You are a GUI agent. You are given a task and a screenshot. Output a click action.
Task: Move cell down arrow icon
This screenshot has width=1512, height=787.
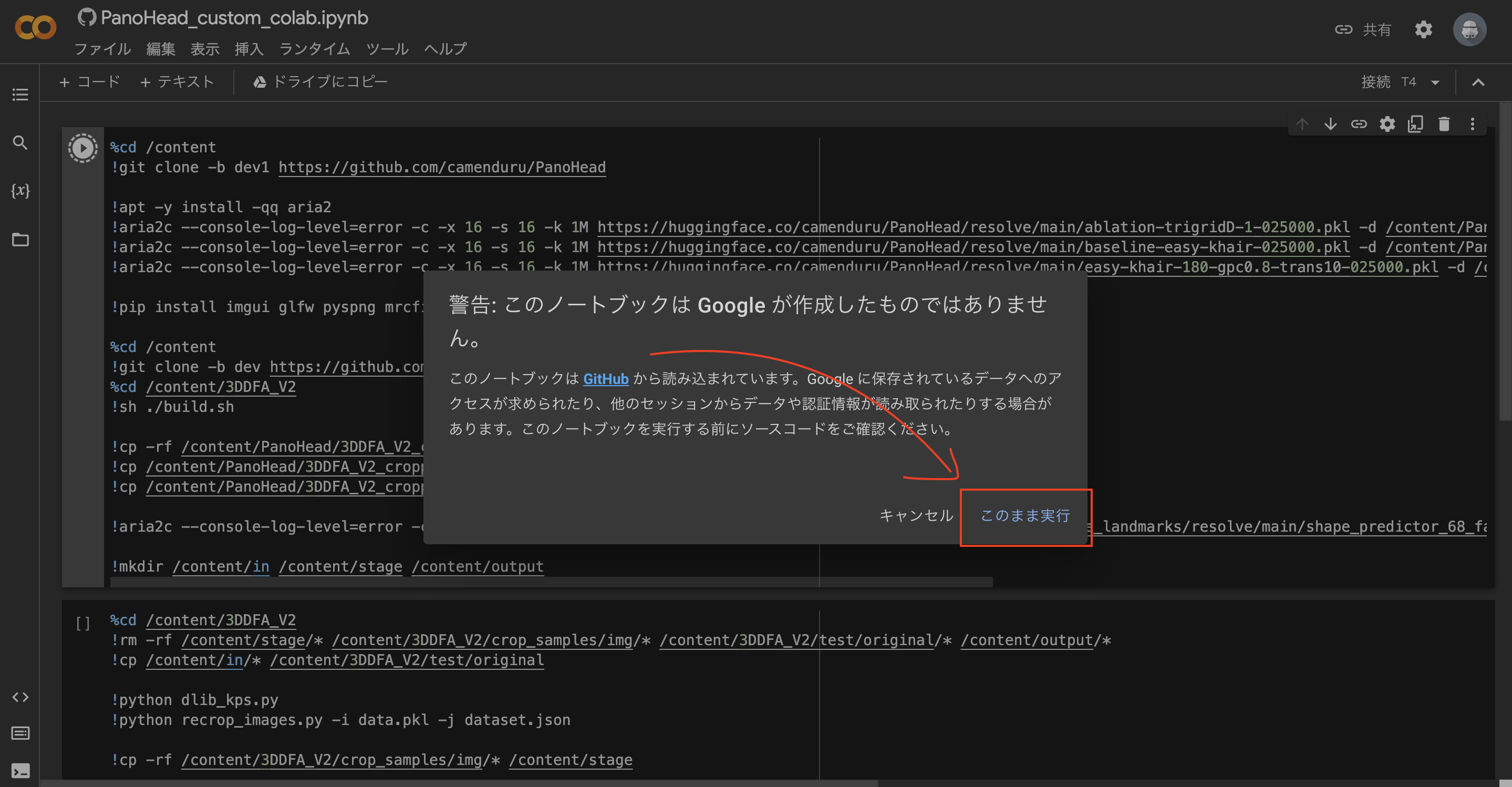(x=1330, y=124)
